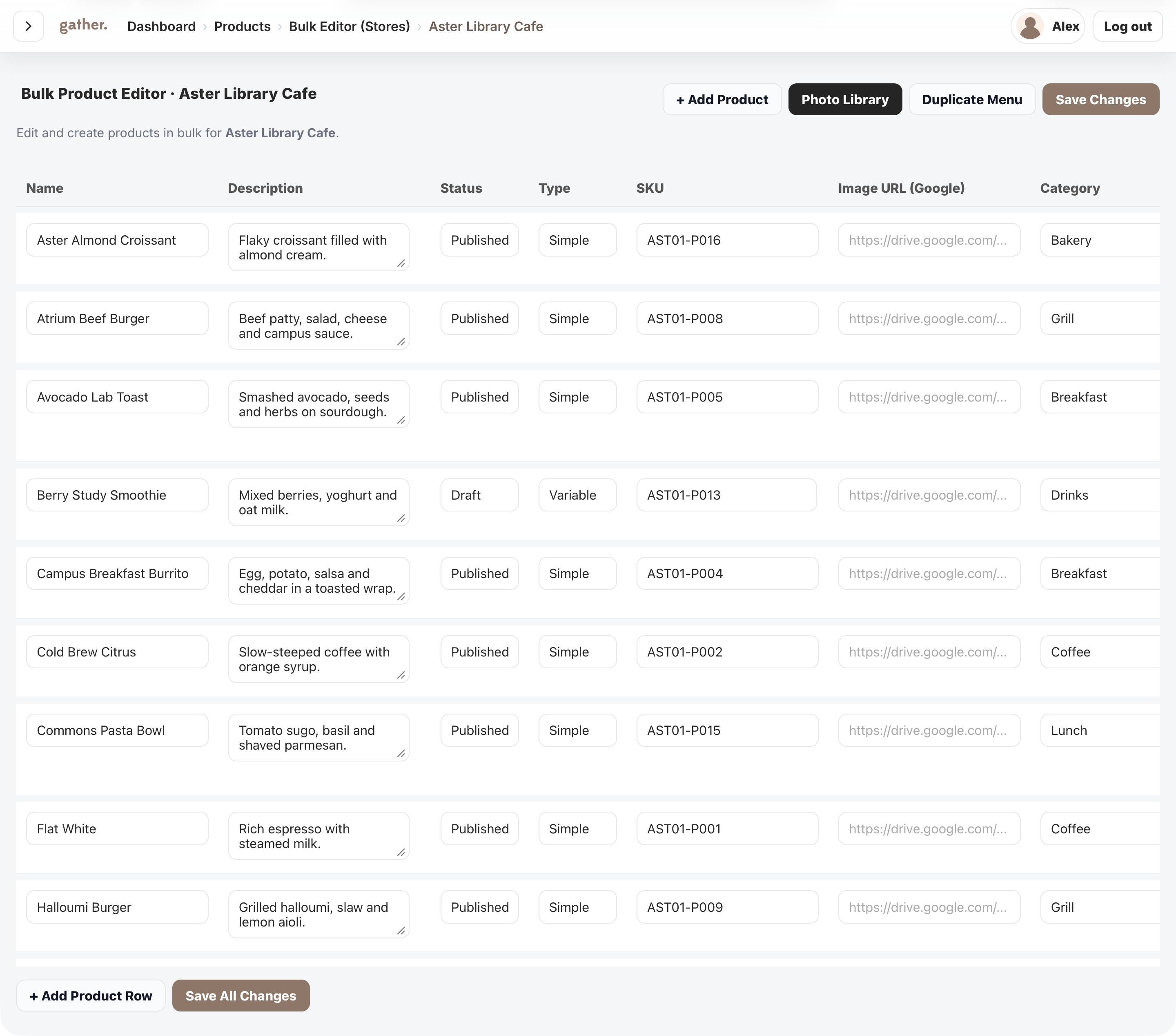Edit the Campus Breakfast Burrito name field
This screenshot has width=1176, height=1036.
(x=117, y=573)
